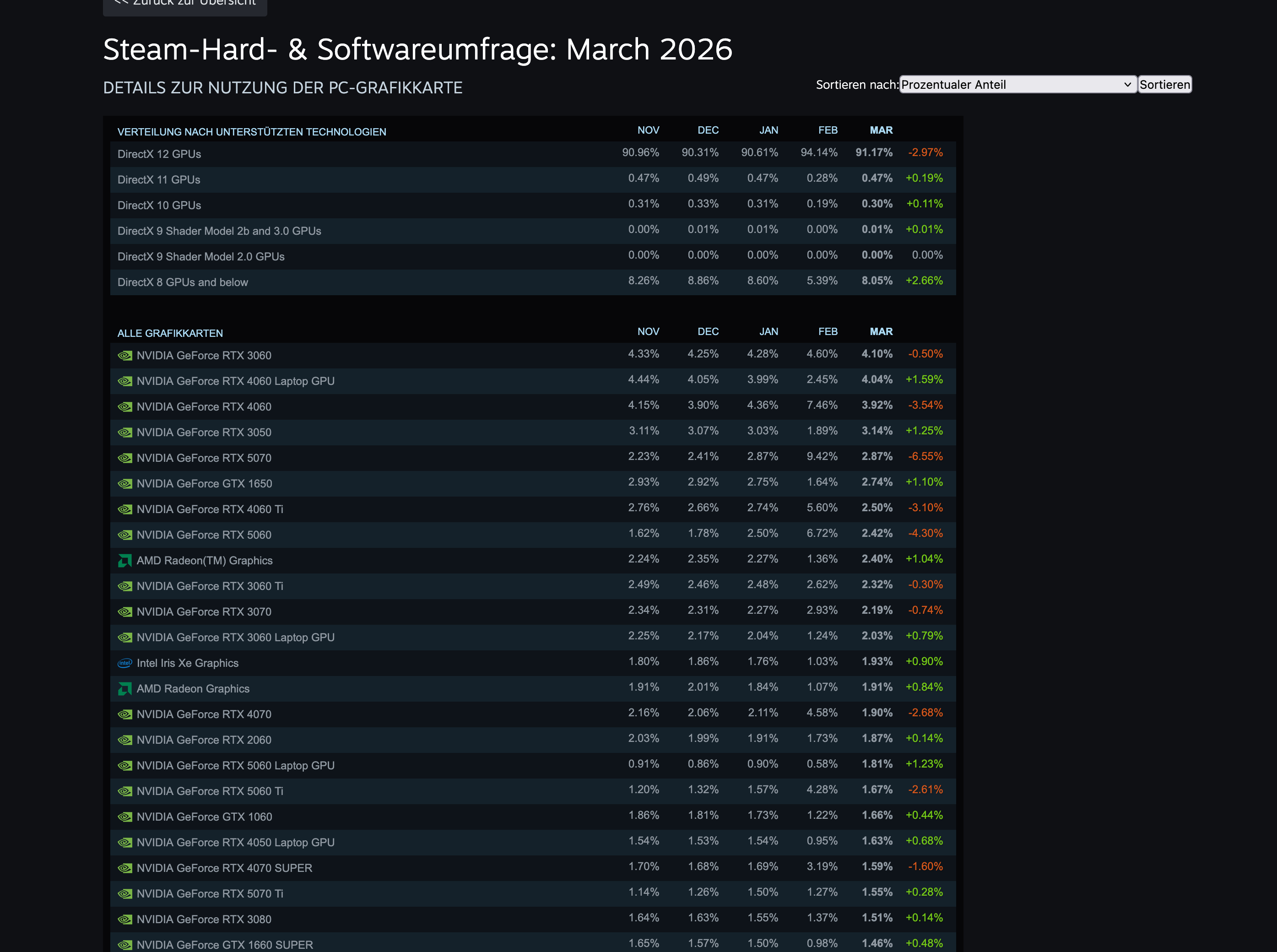Click the NVIDIA icon beside RTX 3060
The width and height of the screenshot is (1277, 952).
click(x=124, y=356)
